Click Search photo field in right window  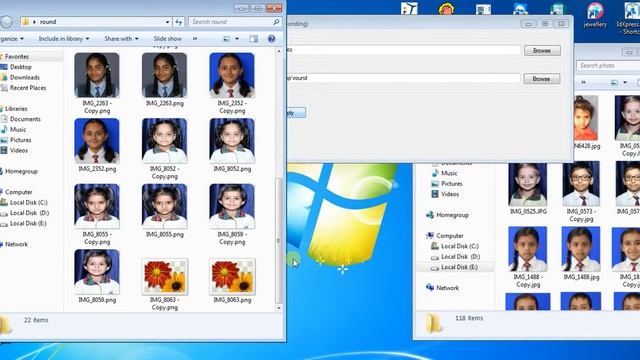click(608, 65)
